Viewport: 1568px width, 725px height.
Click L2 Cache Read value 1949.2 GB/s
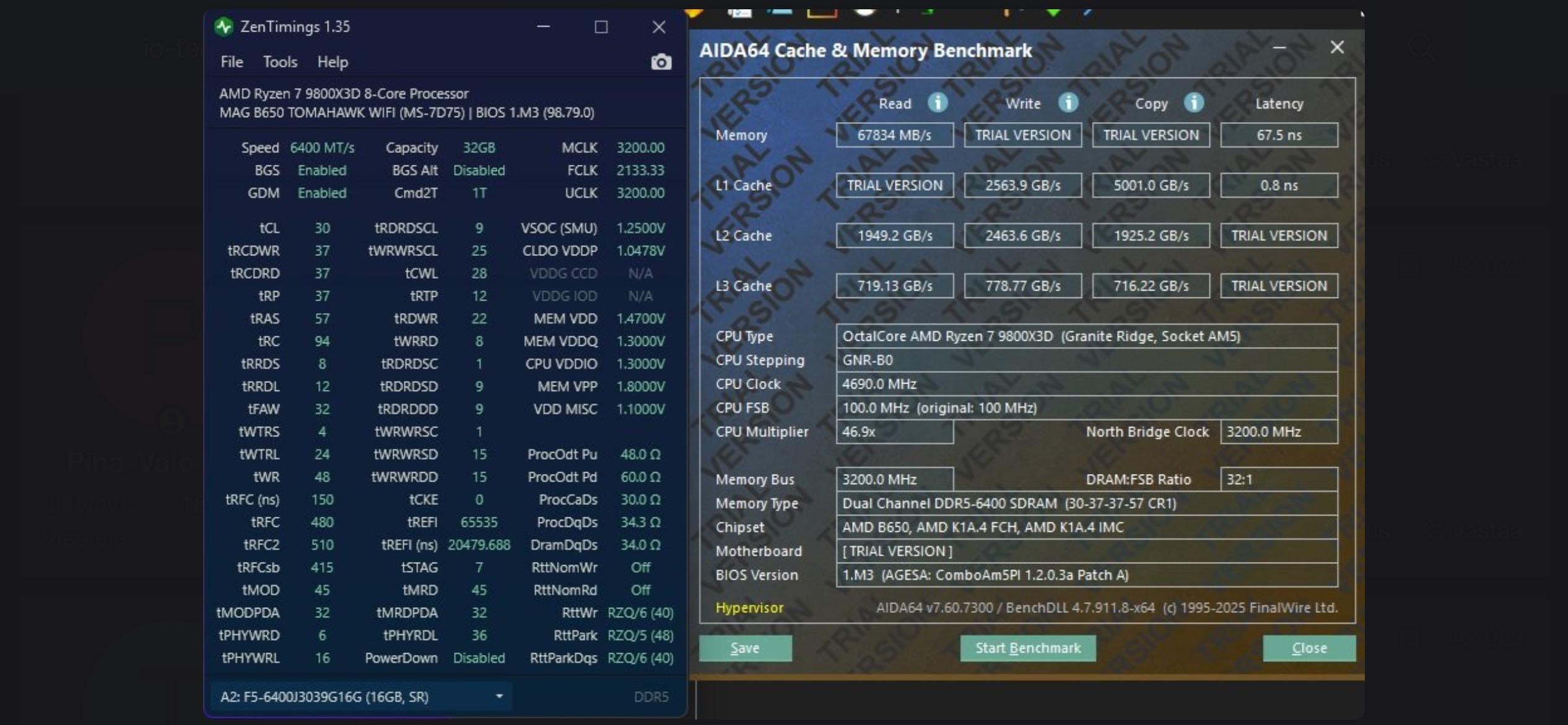point(894,235)
